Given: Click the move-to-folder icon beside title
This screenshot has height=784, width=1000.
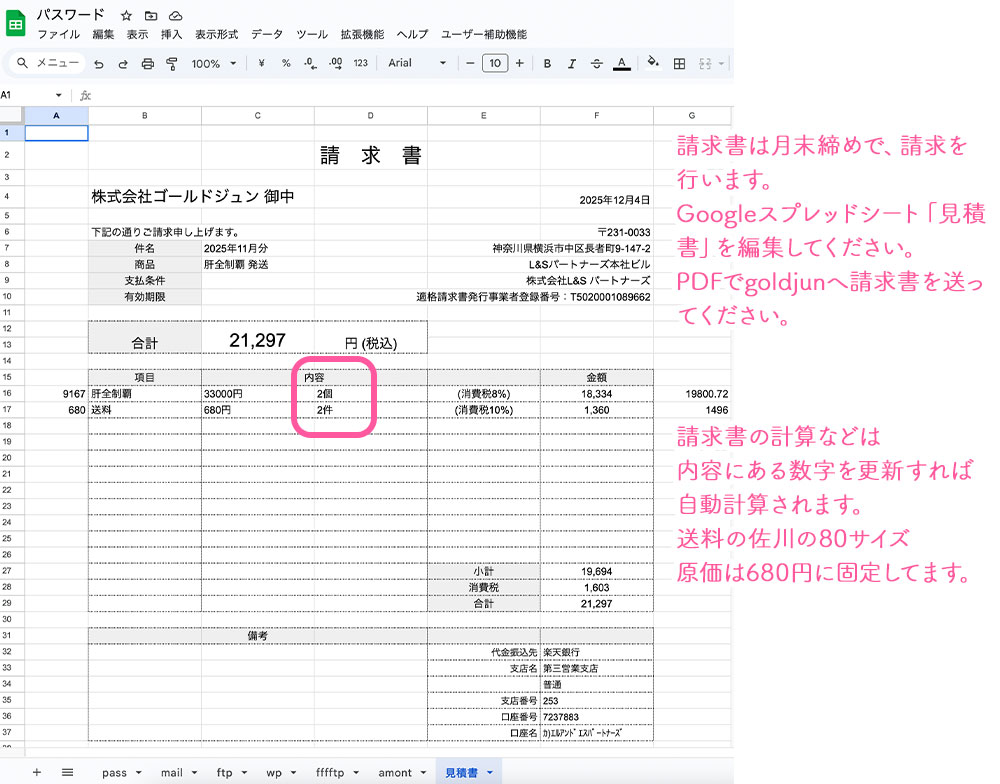Looking at the screenshot, I should tap(151, 16).
